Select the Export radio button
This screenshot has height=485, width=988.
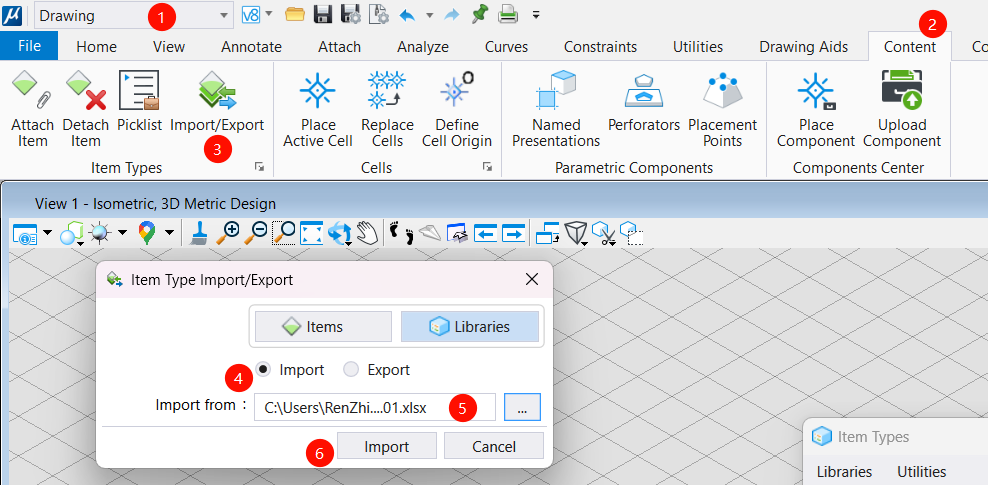click(351, 369)
